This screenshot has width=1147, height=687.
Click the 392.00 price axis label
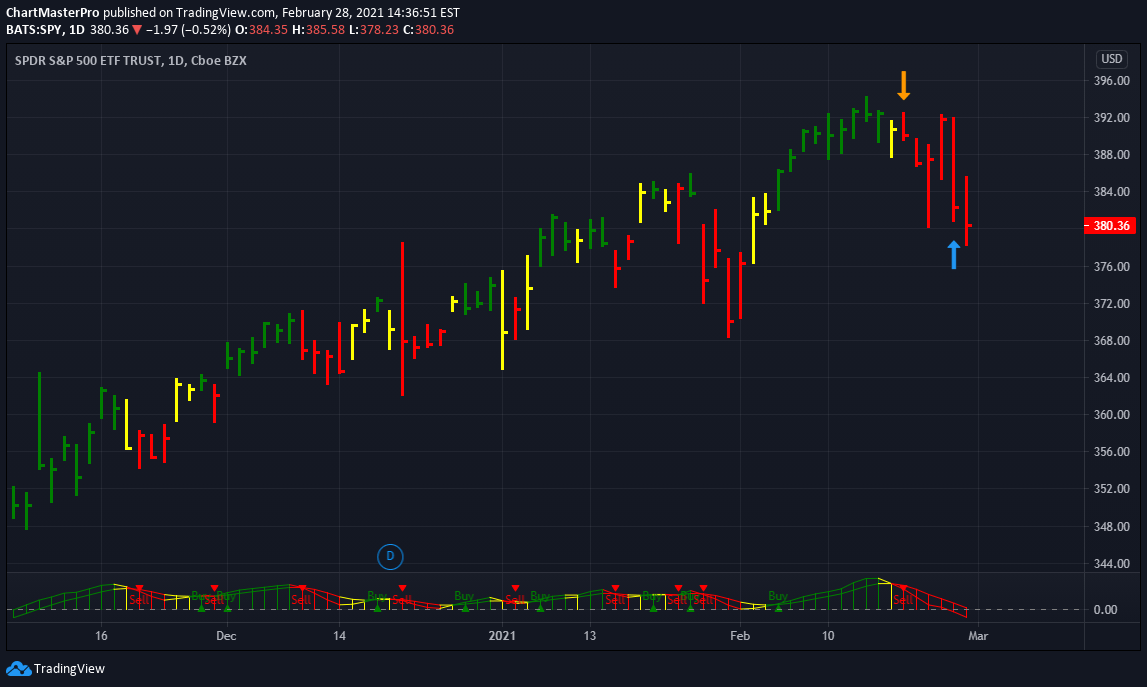pos(1111,118)
